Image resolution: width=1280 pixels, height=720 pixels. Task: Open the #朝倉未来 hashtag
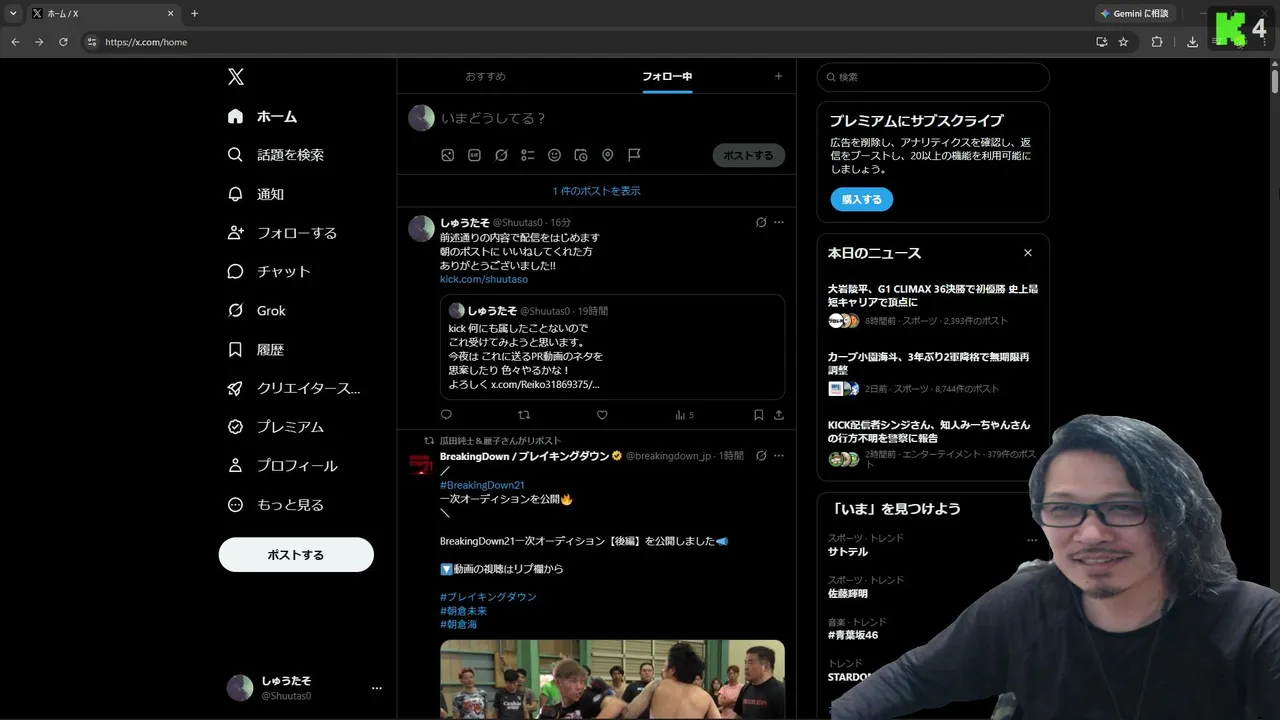(463, 611)
